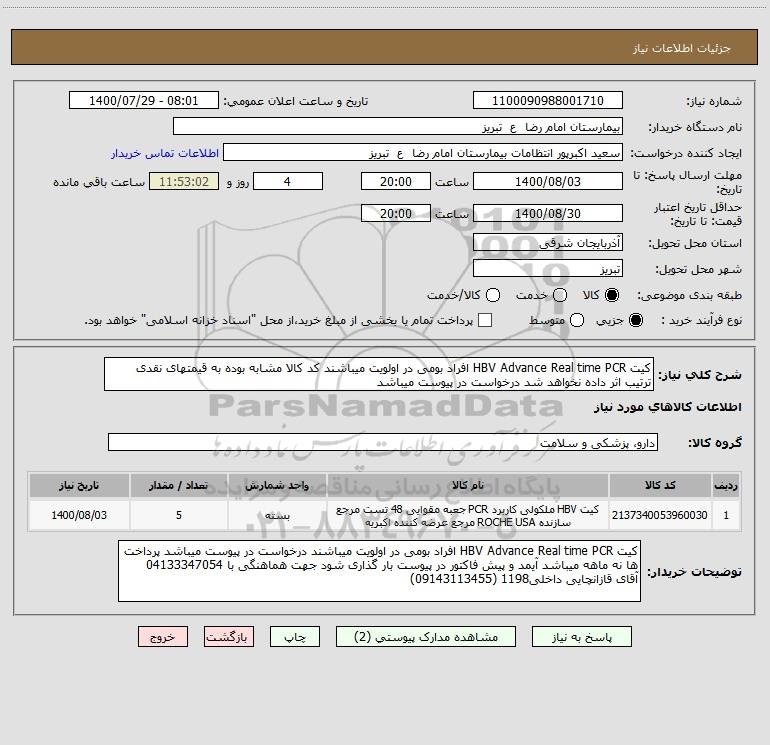Click the خروج exit button
Image resolution: width=770 pixels, height=745 pixels.
[x=163, y=636]
